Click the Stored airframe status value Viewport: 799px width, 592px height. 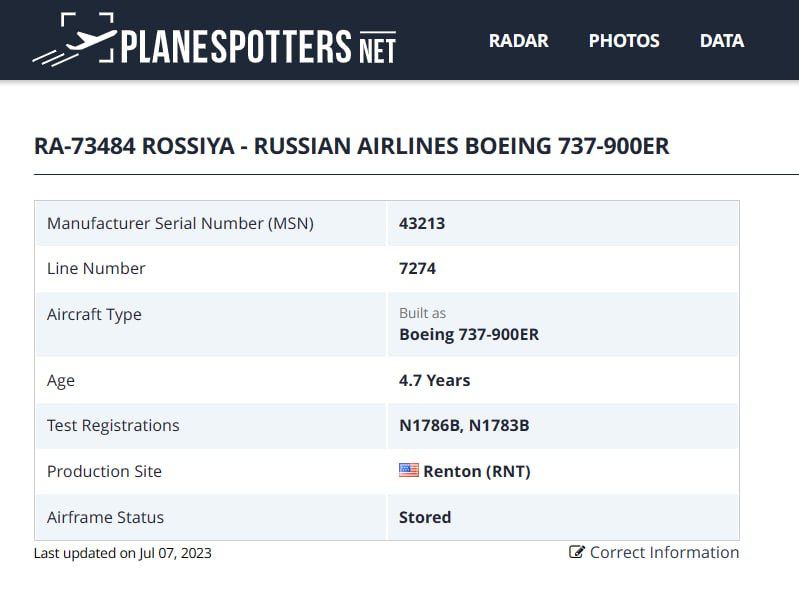(425, 517)
